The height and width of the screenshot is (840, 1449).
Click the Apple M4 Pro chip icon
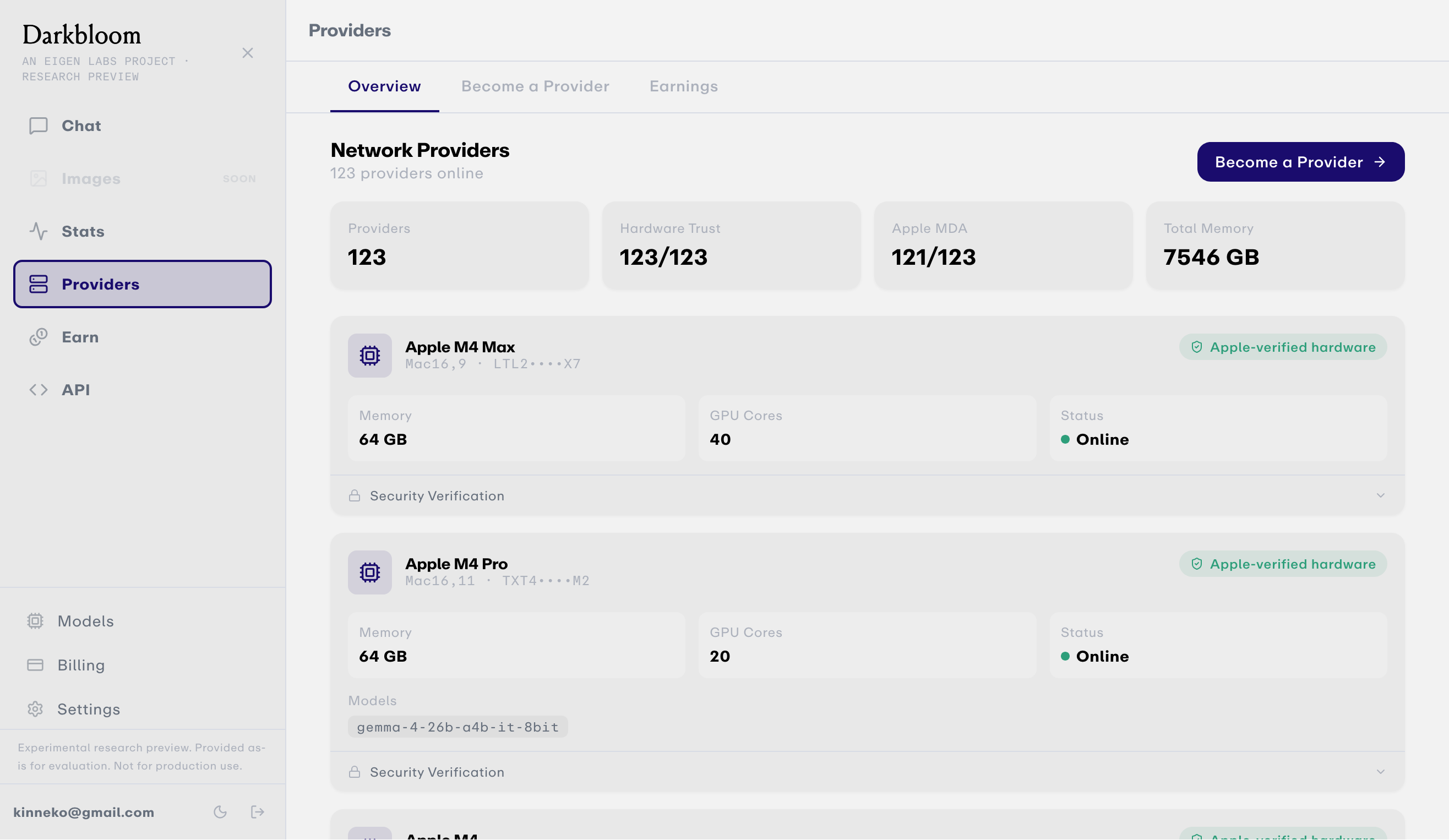(370, 573)
